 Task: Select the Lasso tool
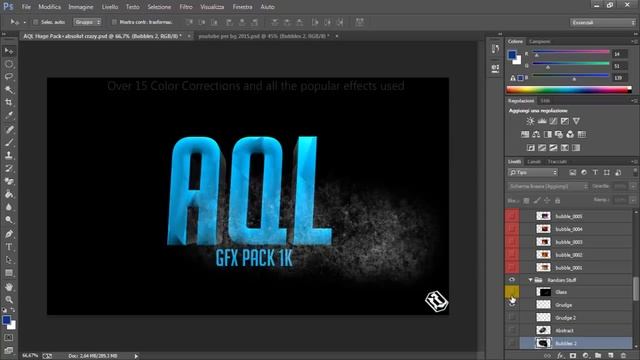coord(9,77)
